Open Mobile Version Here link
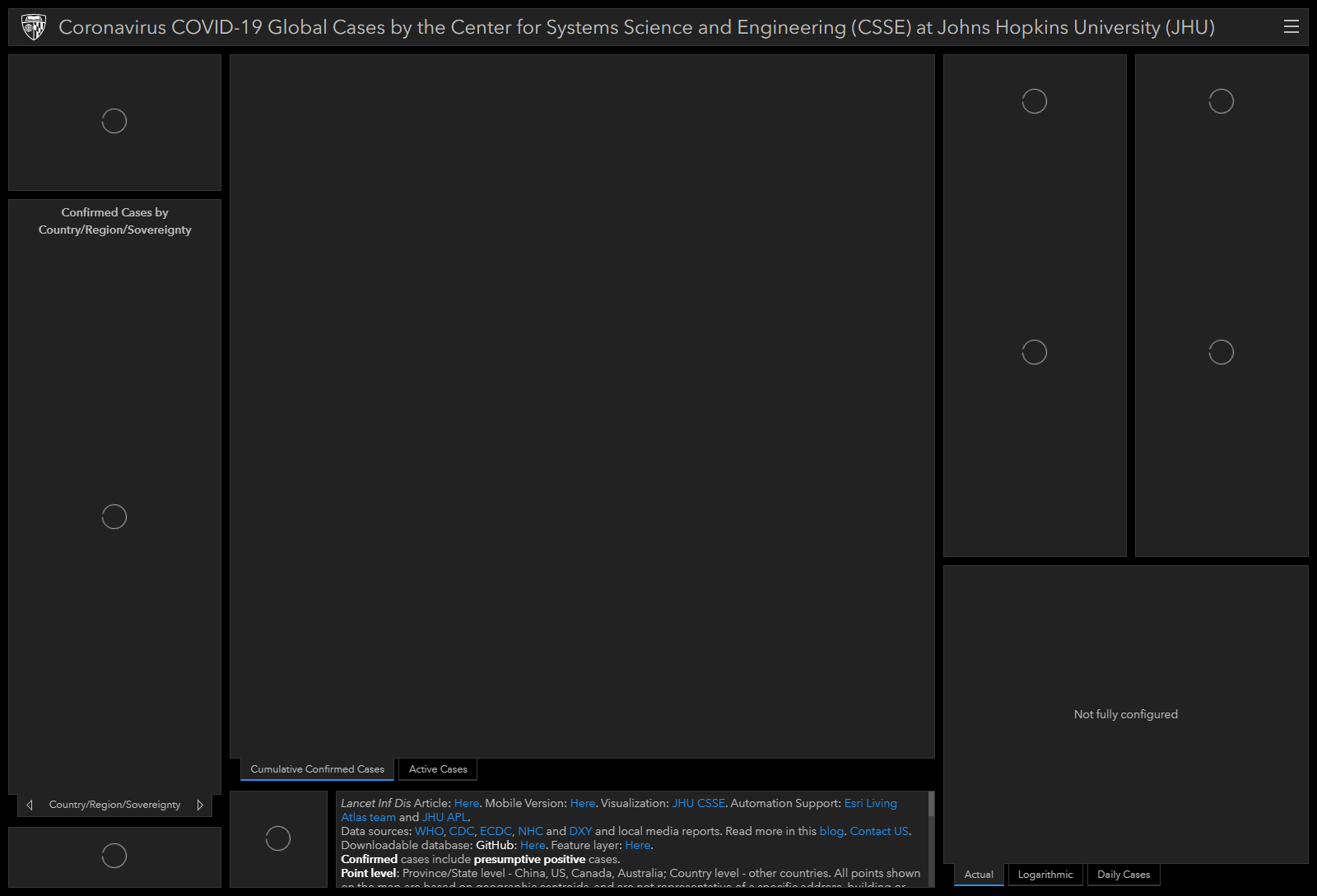Image resolution: width=1317 pixels, height=896 pixels. click(x=583, y=803)
